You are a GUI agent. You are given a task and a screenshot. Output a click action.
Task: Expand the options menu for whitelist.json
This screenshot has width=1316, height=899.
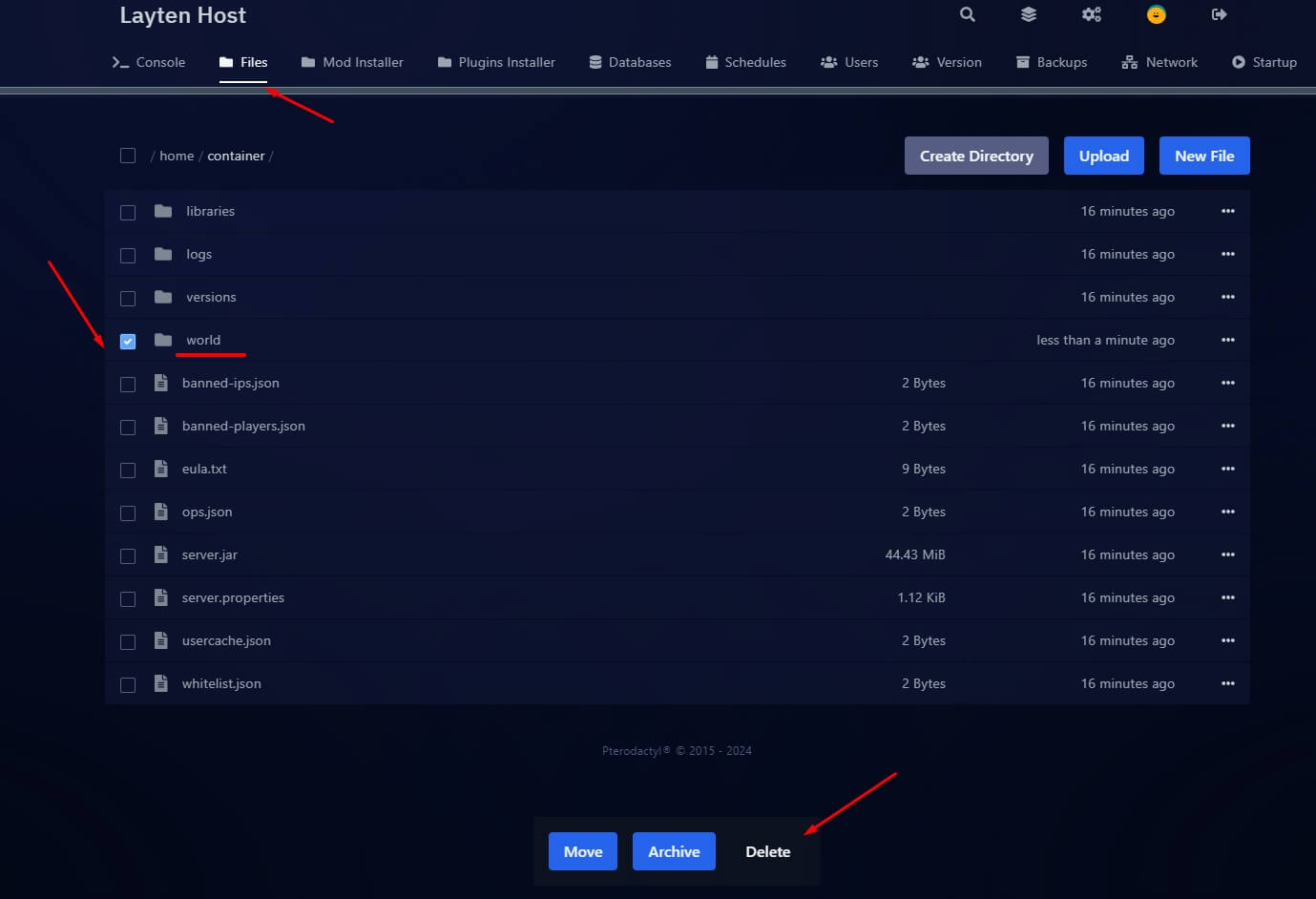tap(1227, 683)
